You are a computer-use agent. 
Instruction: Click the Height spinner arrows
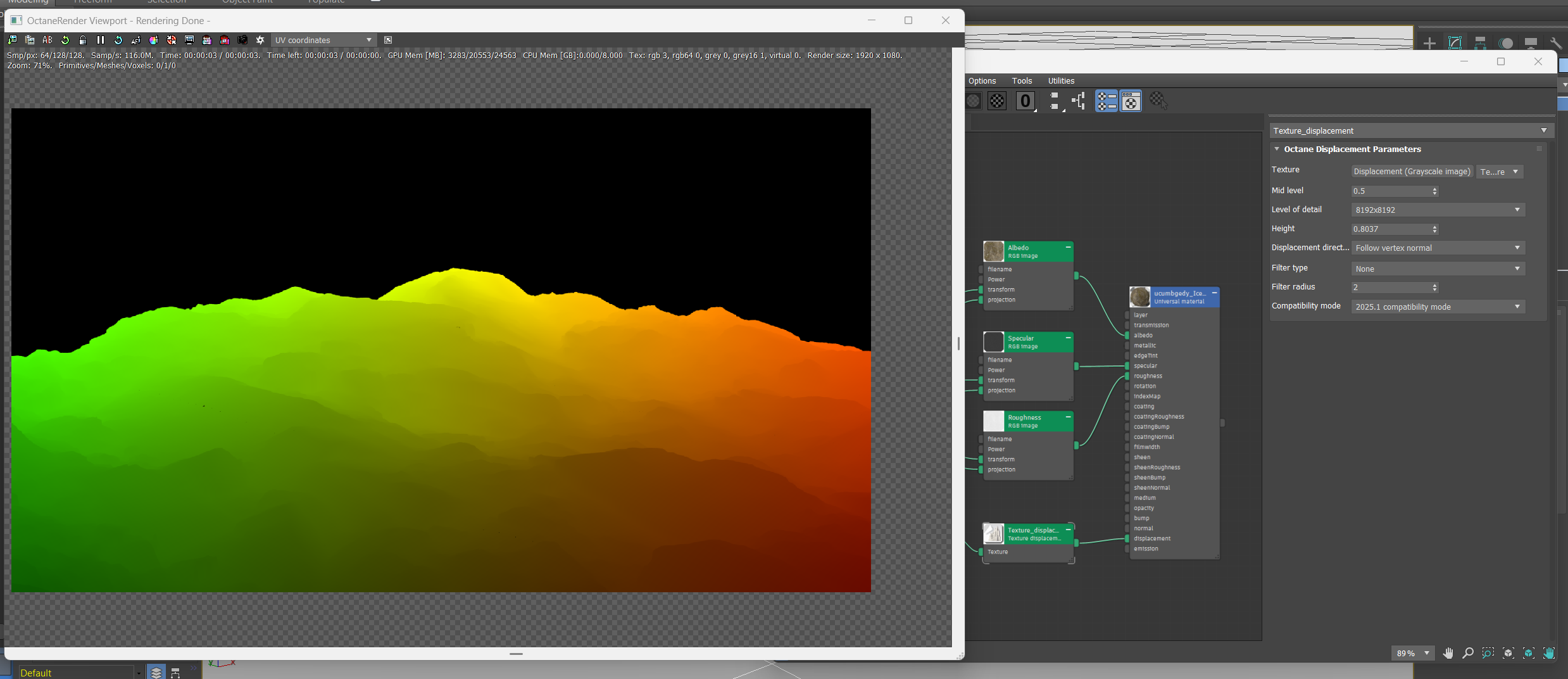(x=1435, y=229)
